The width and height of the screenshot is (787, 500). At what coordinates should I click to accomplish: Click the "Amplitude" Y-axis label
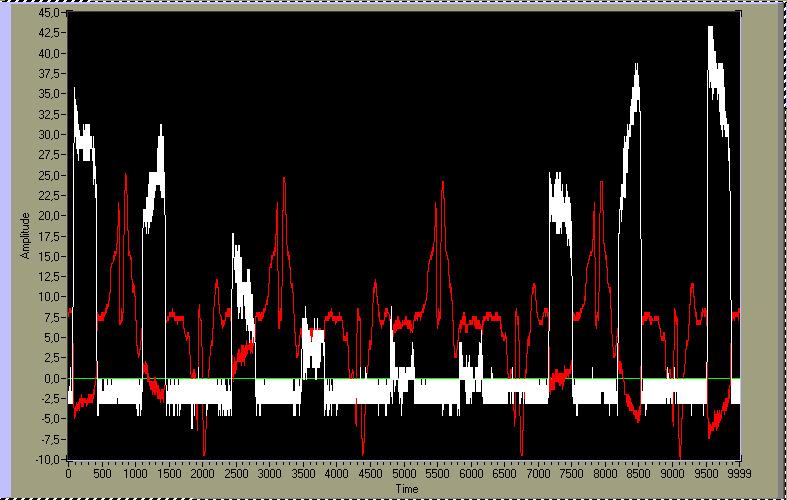point(25,235)
